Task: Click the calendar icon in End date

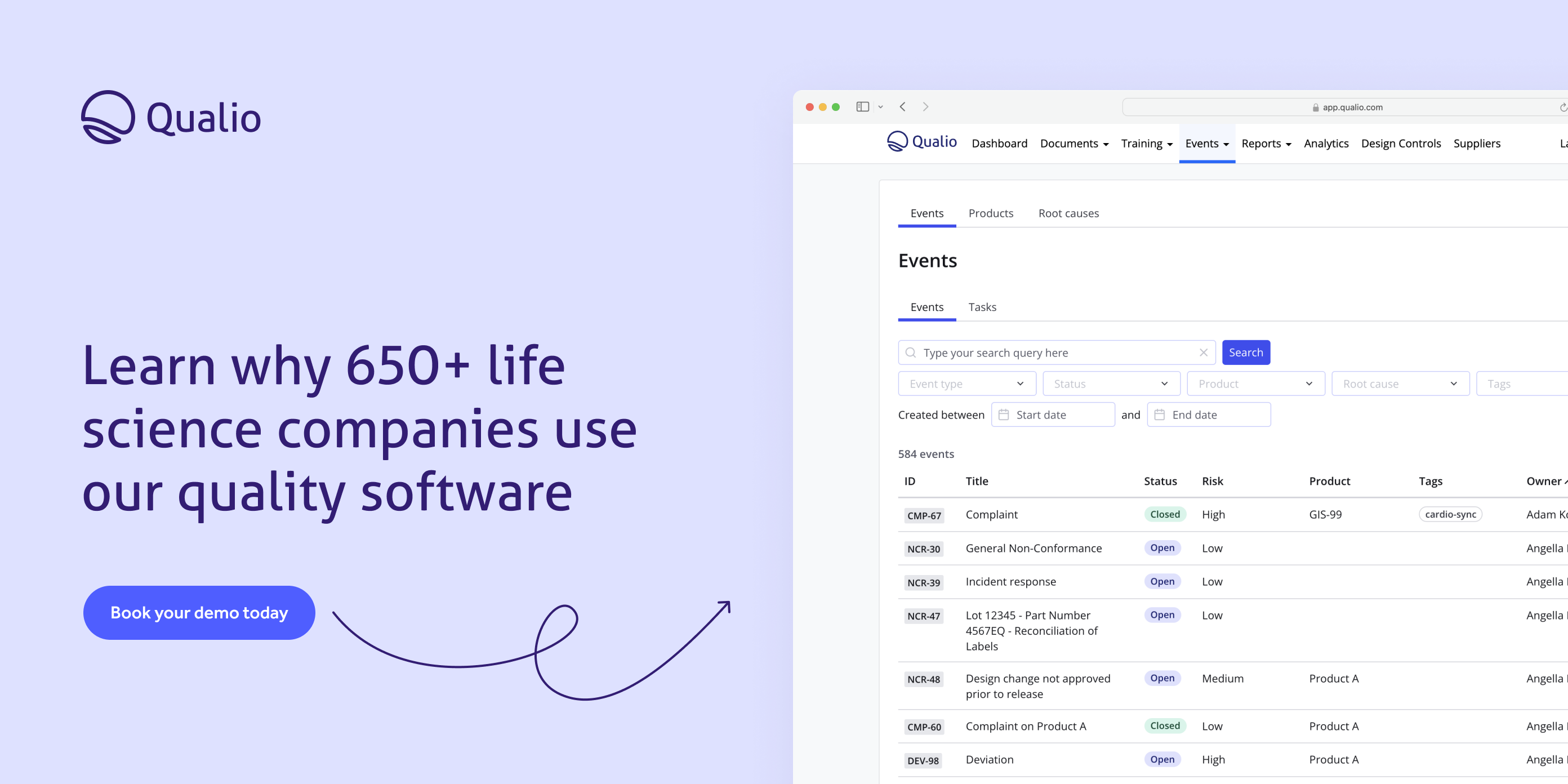Action: click(1160, 415)
